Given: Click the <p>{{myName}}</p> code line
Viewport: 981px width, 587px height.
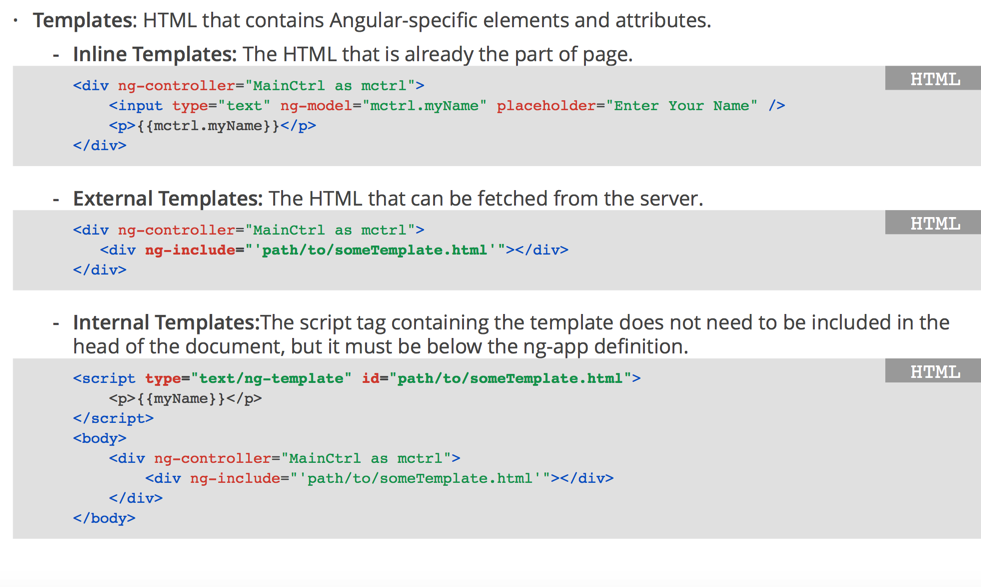Looking at the screenshot, I should pos(185,399).
